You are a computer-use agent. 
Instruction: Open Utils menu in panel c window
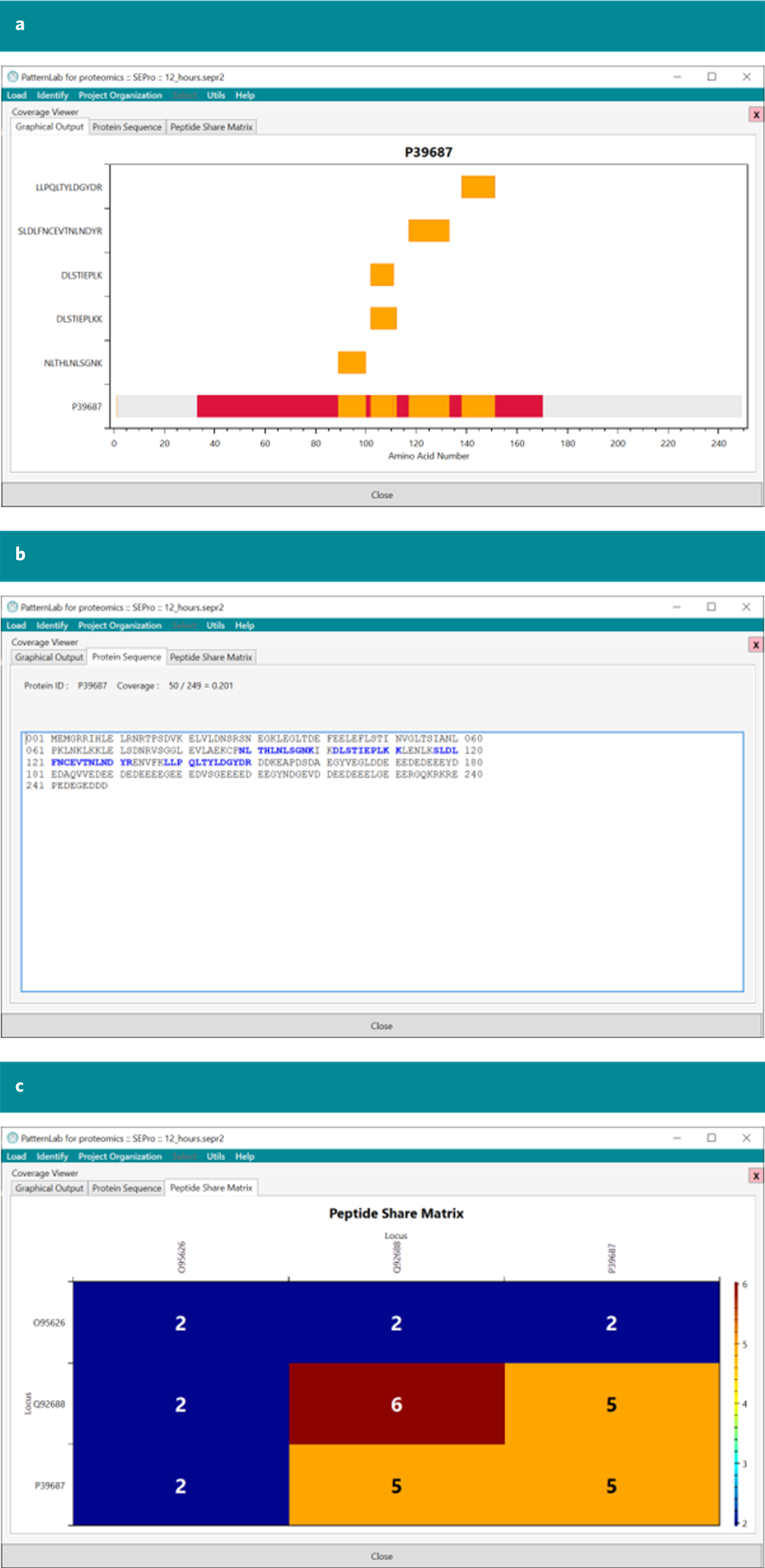[215, 1156]
